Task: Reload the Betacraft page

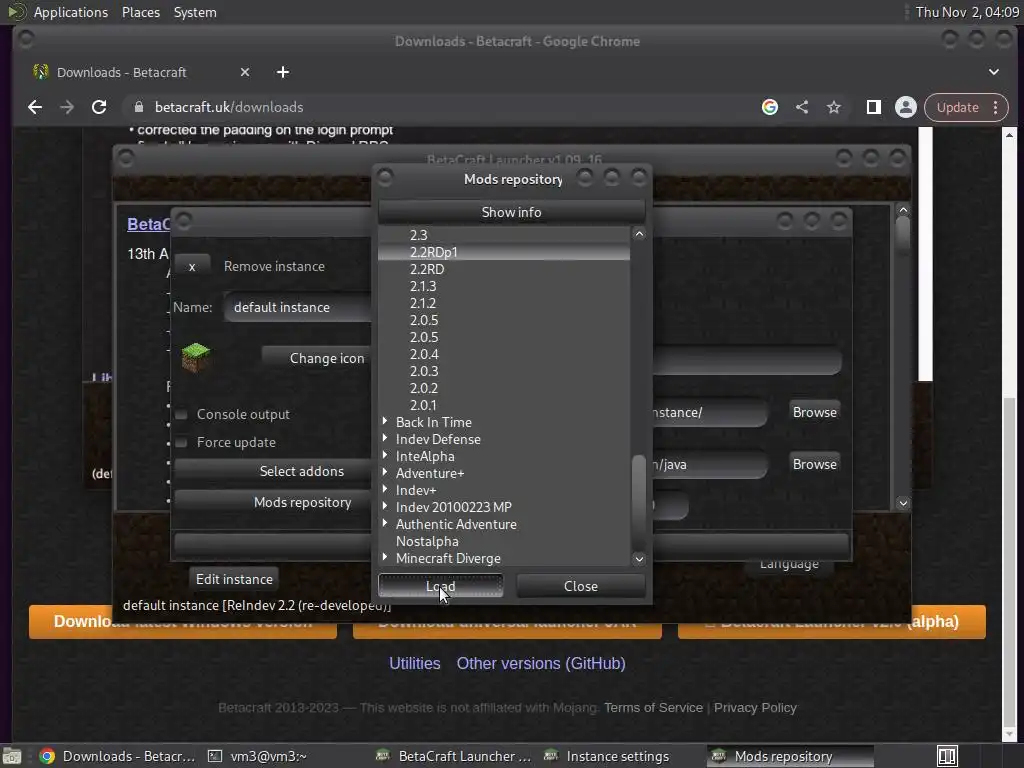Action: click(99, 107)
